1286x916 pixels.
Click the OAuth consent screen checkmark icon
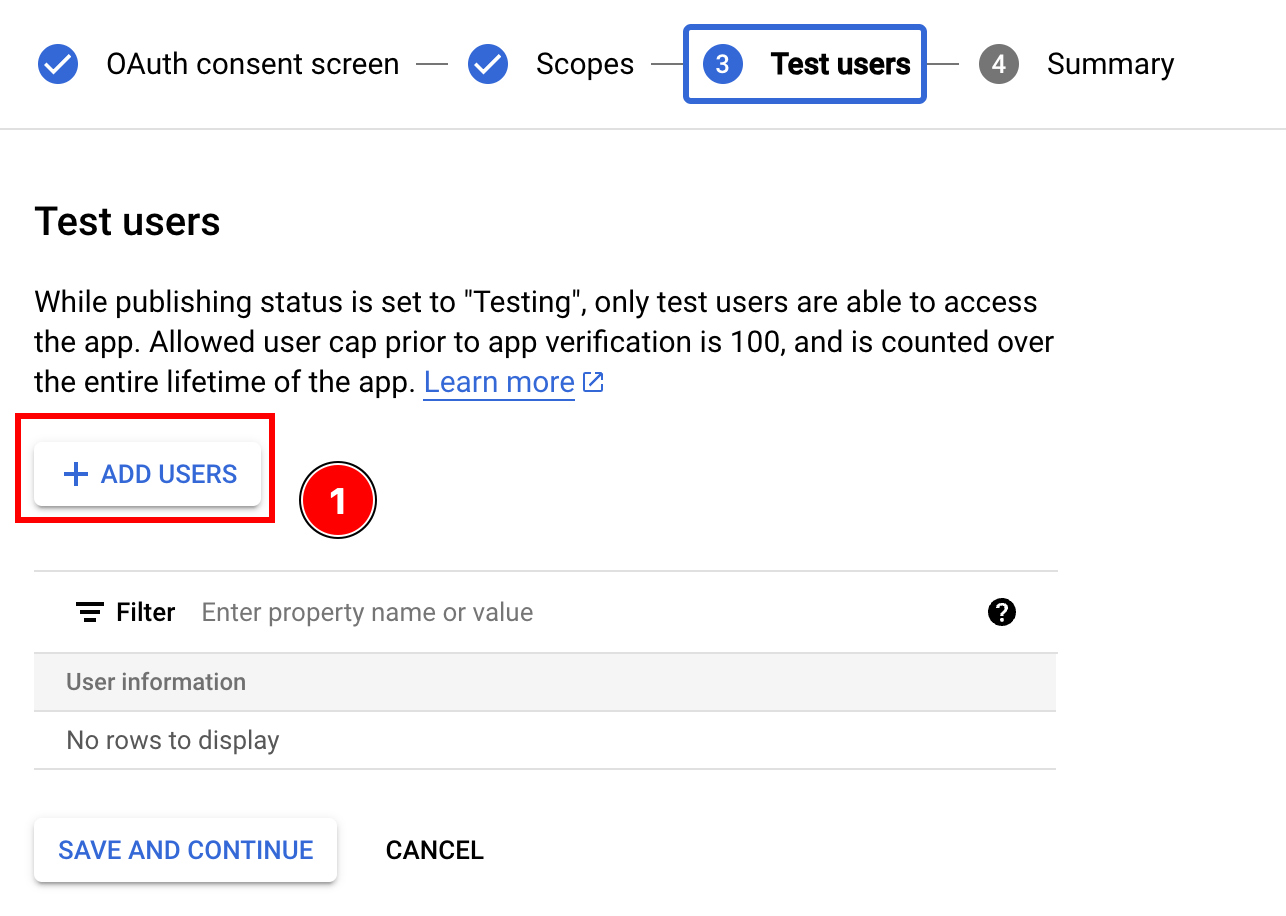click(58, 65)
